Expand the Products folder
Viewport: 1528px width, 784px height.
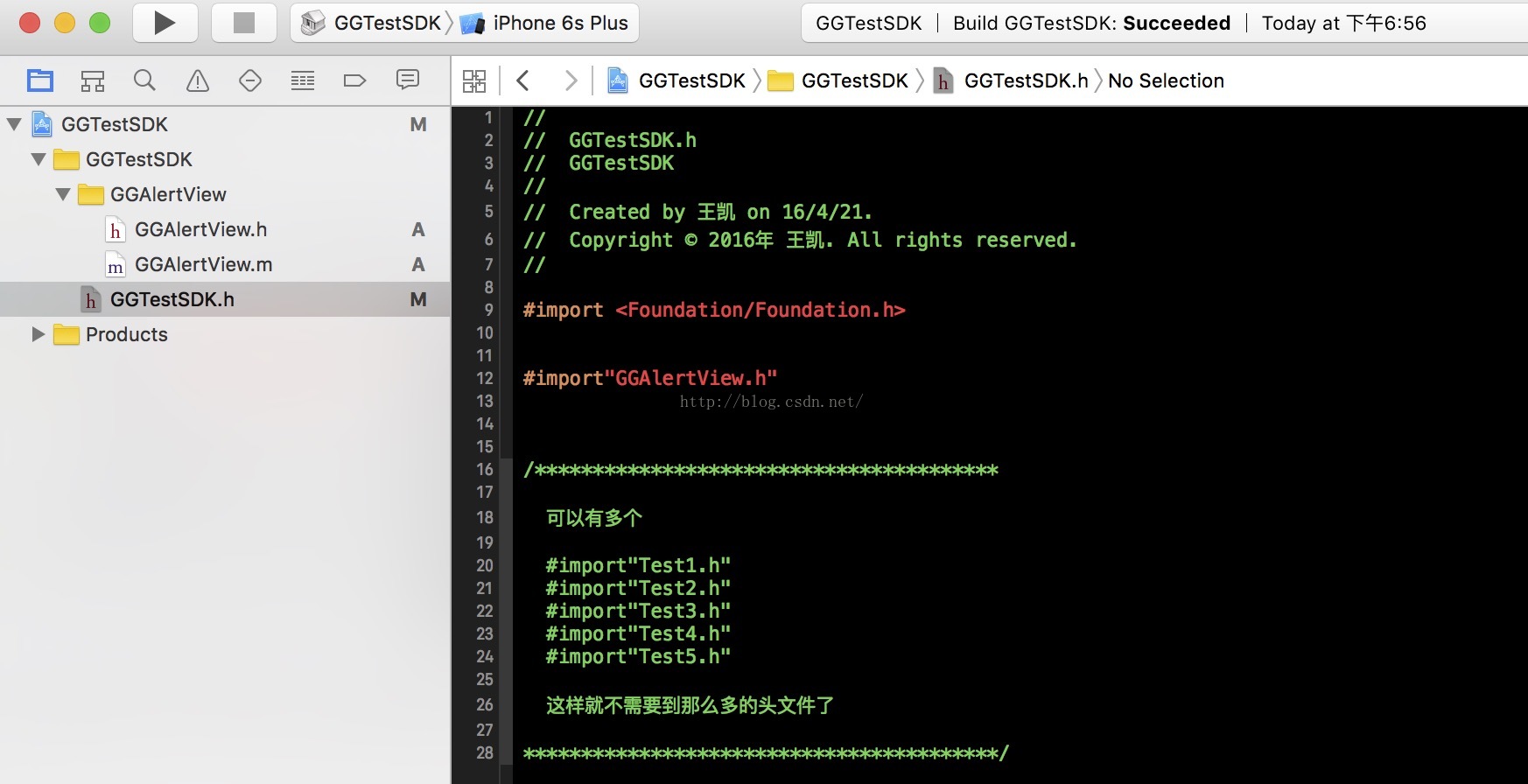(x=38, y=334)
